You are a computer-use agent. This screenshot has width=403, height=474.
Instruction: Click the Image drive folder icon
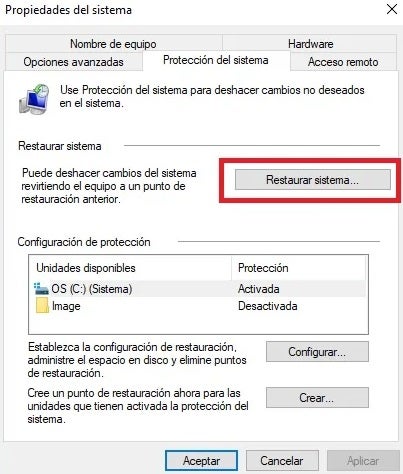[x=42, y=306]
